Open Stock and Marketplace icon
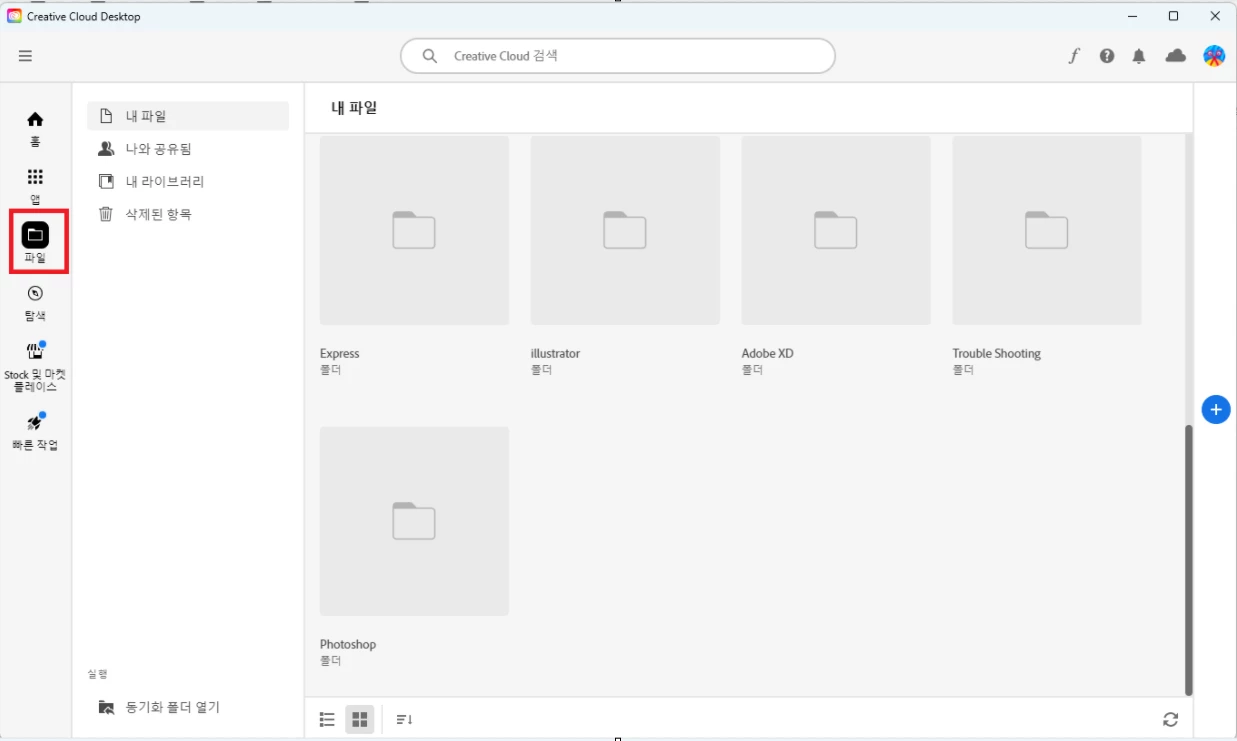Screen dimensions: 1237x741 click(36, 351)
